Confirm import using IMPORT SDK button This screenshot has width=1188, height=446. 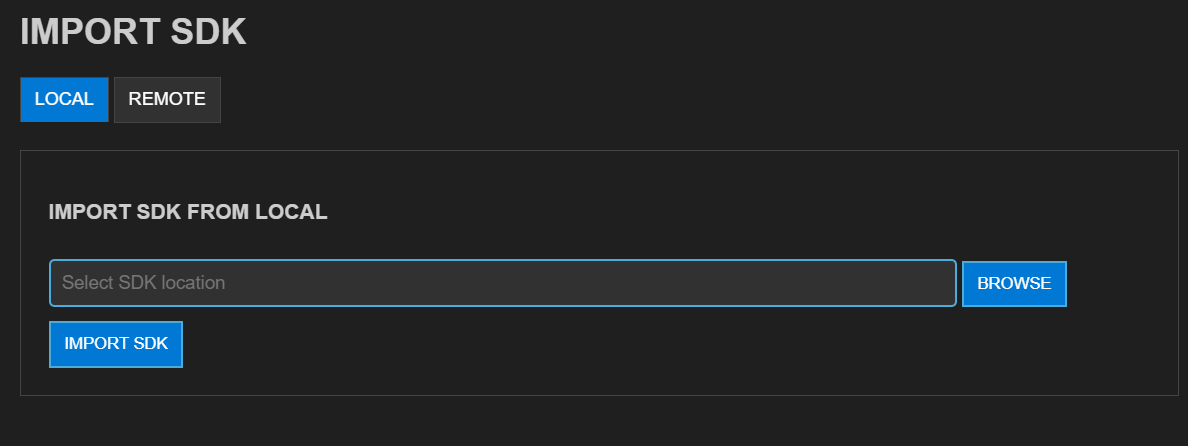[x=116, y=344]
